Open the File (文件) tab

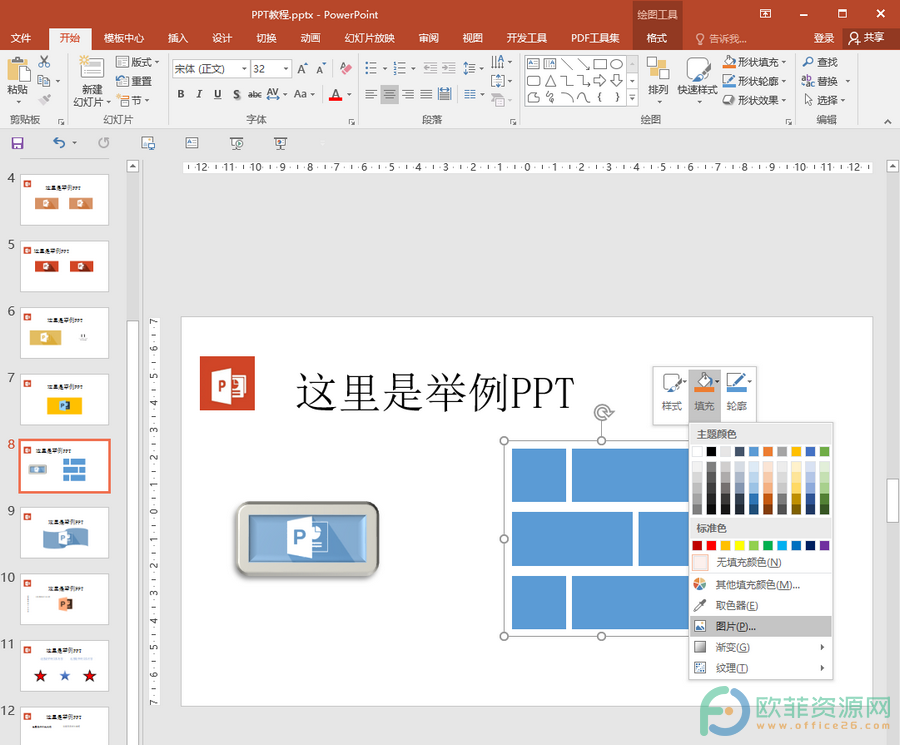[21, 38]
